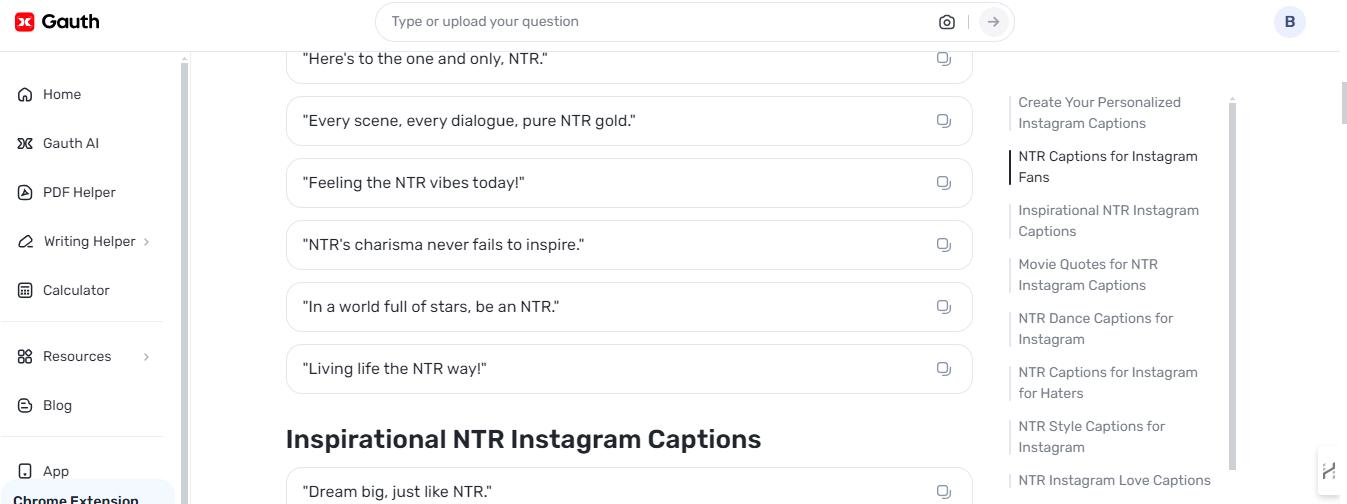The width and height of the screenshot is (1347, 504).
Task: Expand the Resources submenu
Action: 146,357
